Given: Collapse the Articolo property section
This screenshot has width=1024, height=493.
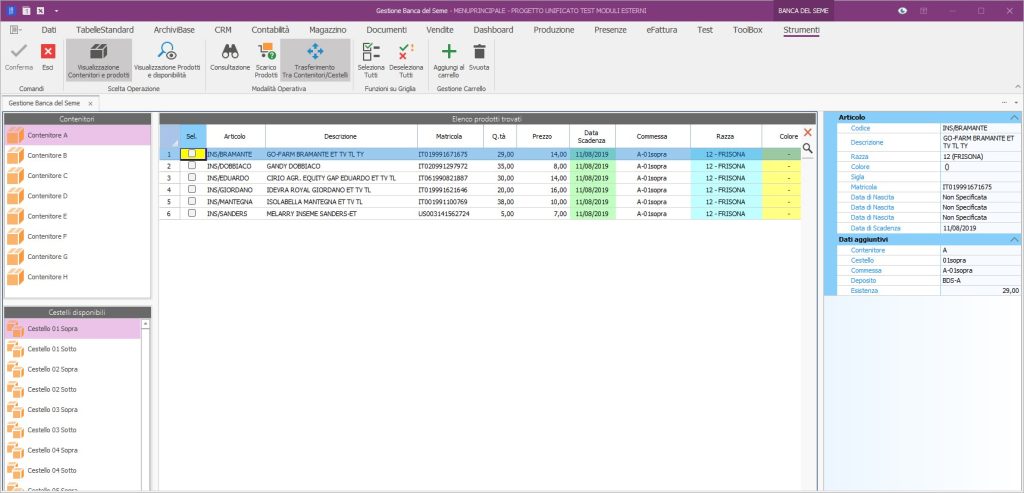Looking at the screenshot, I should (x=1014, y=118).
